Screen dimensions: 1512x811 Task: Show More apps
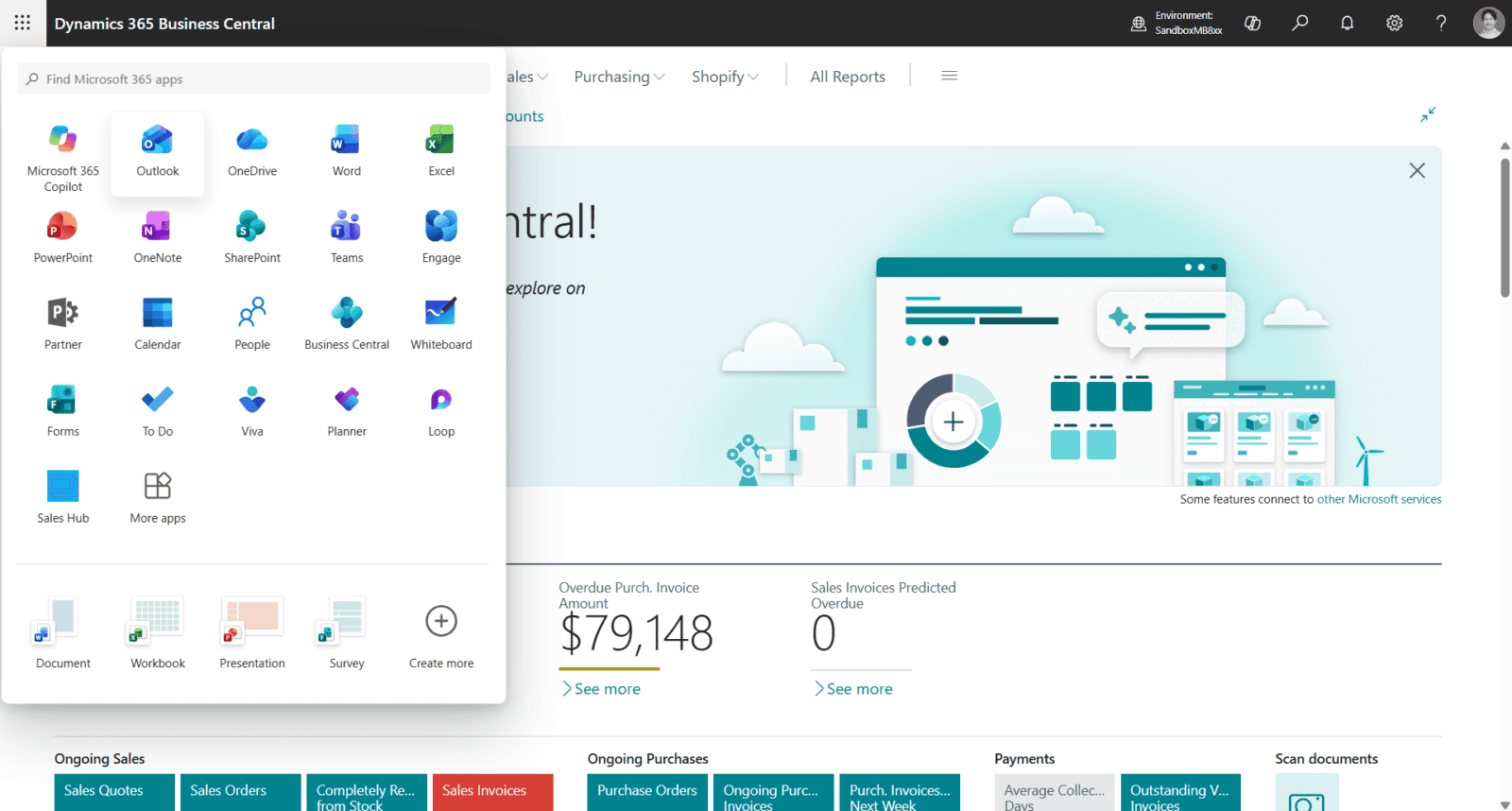click(158, 498)
